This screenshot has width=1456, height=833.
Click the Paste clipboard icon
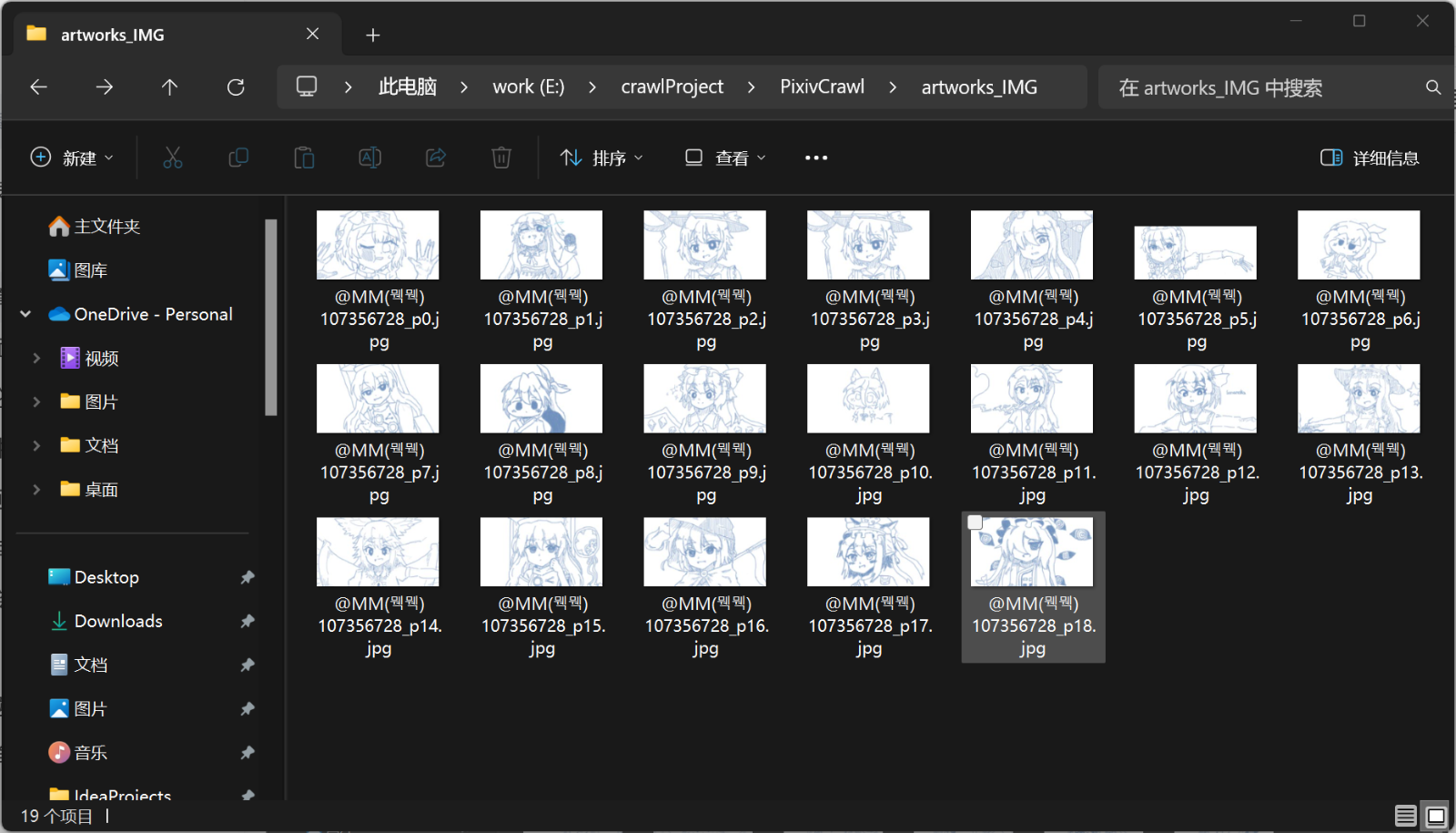304,157
